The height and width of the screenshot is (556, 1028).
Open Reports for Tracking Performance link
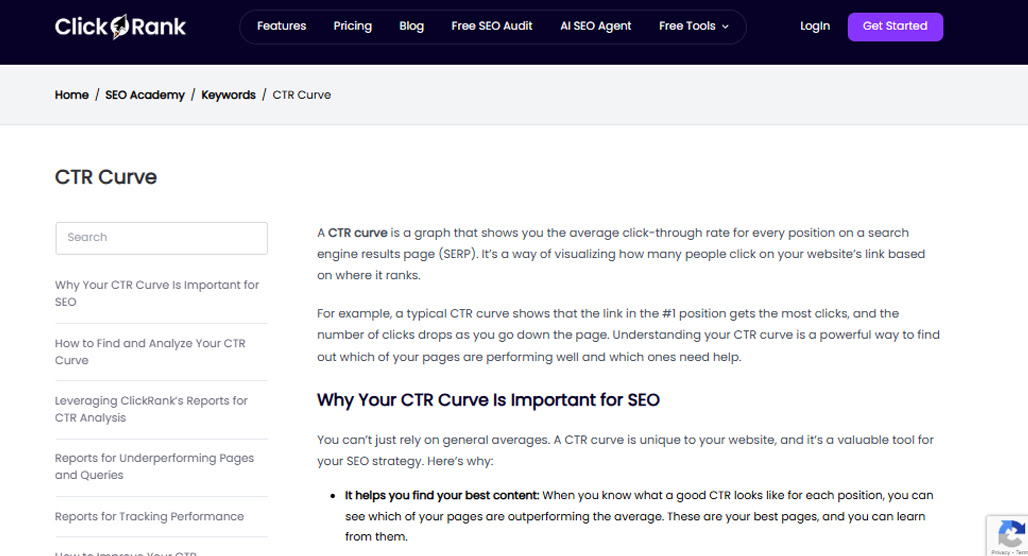(x=149, y=517)
